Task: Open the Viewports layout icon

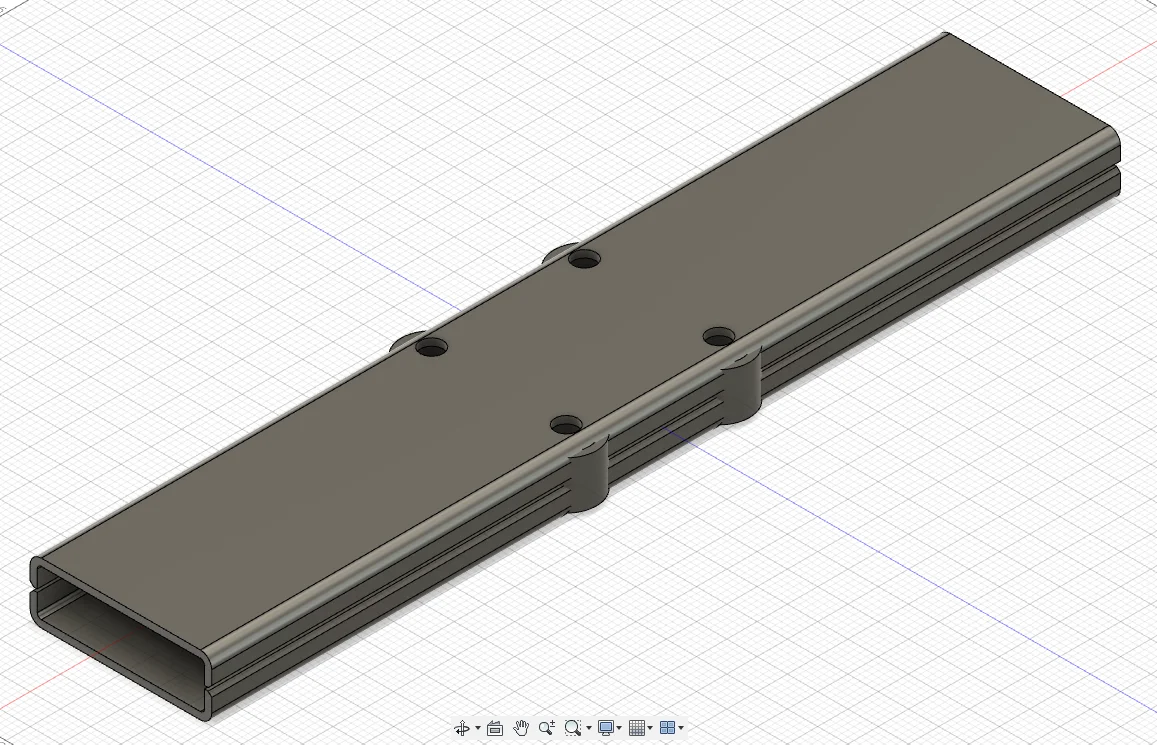Action: [668, 729]
